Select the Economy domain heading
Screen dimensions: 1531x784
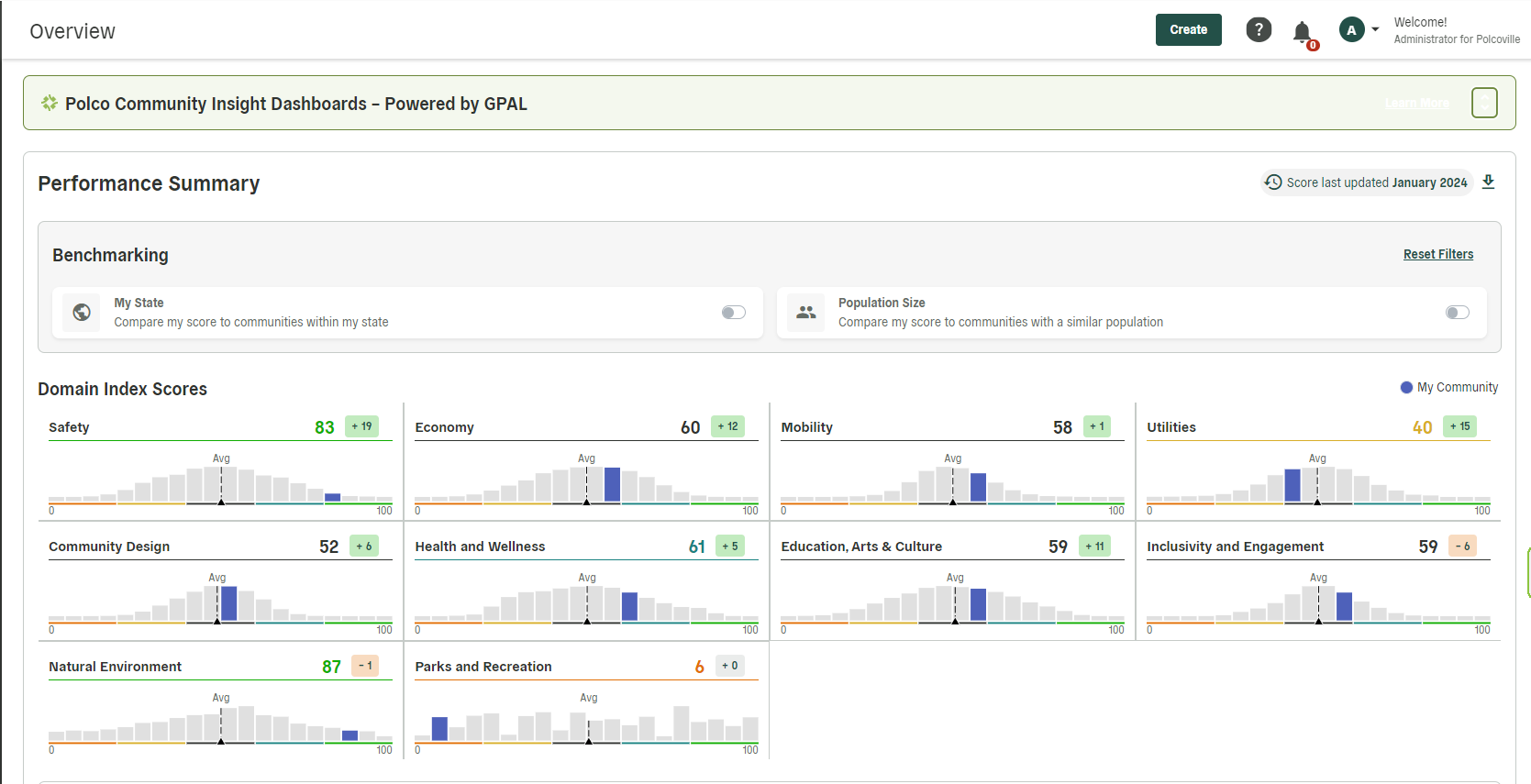click(444, 427)
